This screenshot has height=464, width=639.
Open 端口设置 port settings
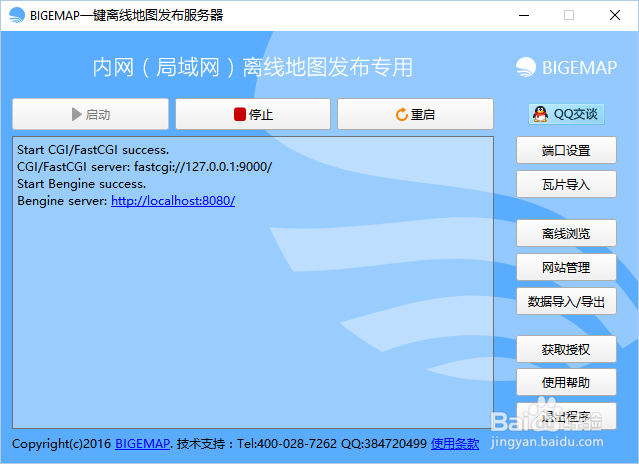(x=566, y=150)
